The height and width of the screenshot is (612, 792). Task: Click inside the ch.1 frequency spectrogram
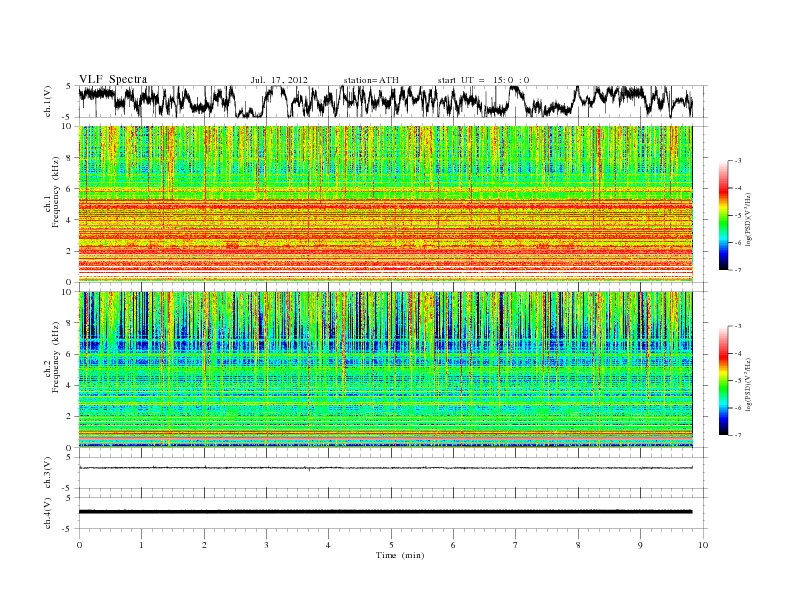[385, 204]
